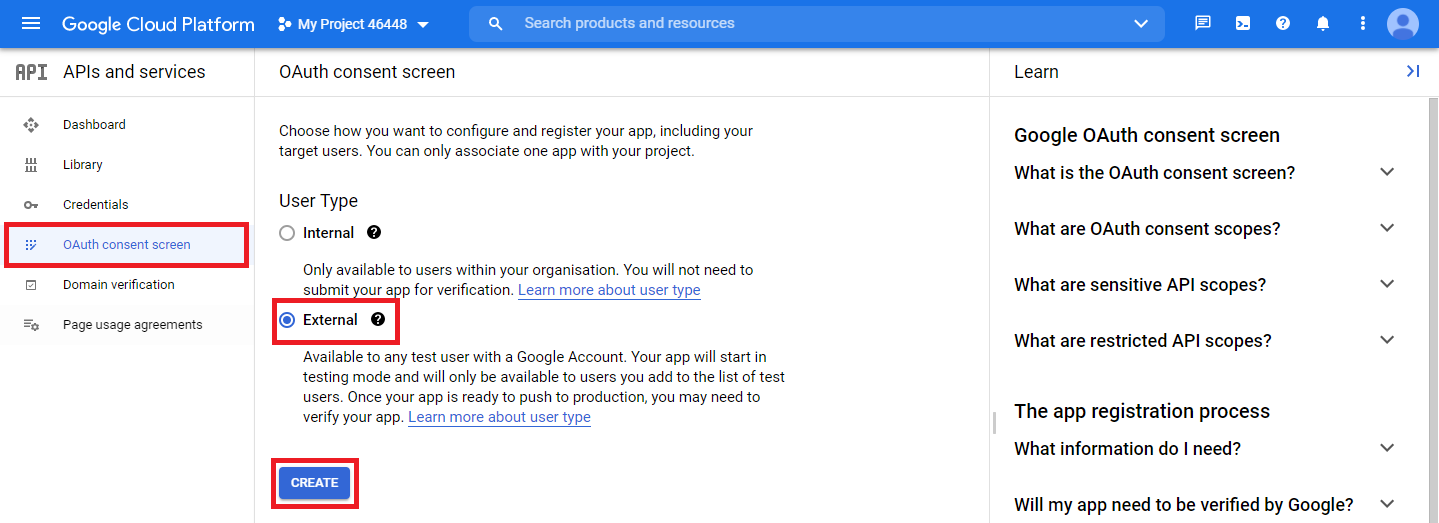Click the help icon next to External
The image size is (1439, 523).
(x=378, y=320)
